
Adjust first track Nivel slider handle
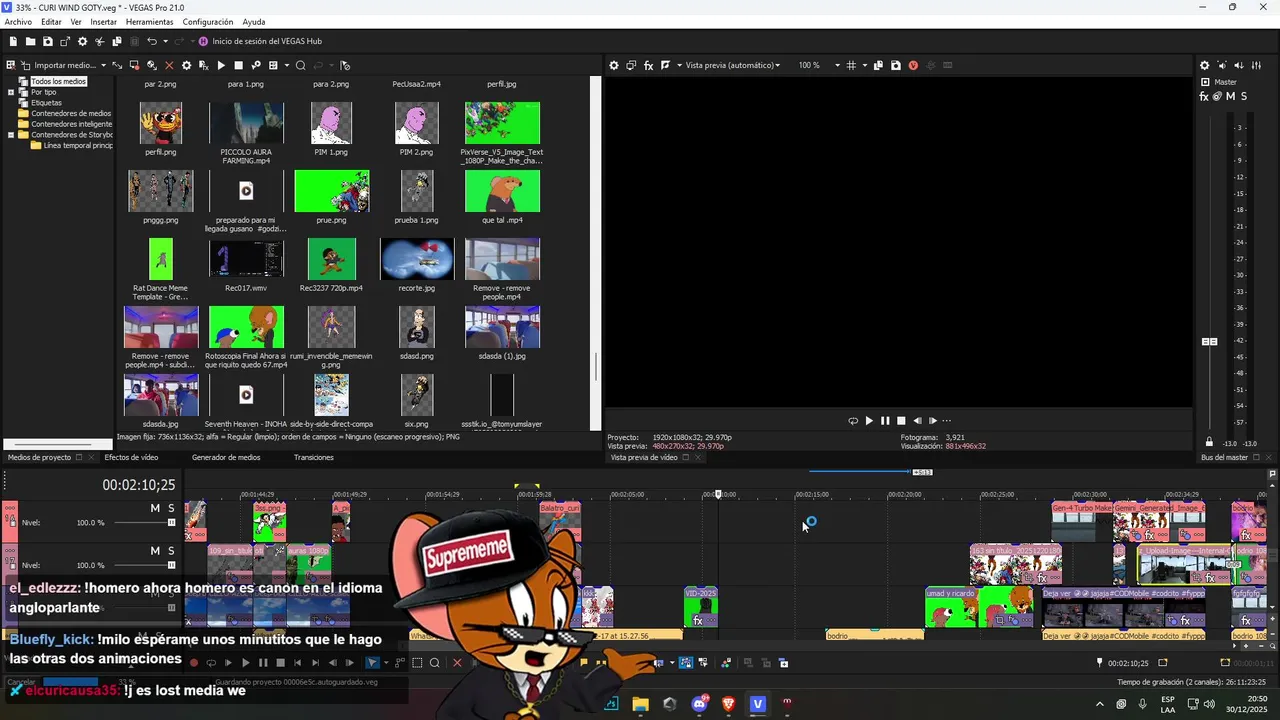[171, 522]
